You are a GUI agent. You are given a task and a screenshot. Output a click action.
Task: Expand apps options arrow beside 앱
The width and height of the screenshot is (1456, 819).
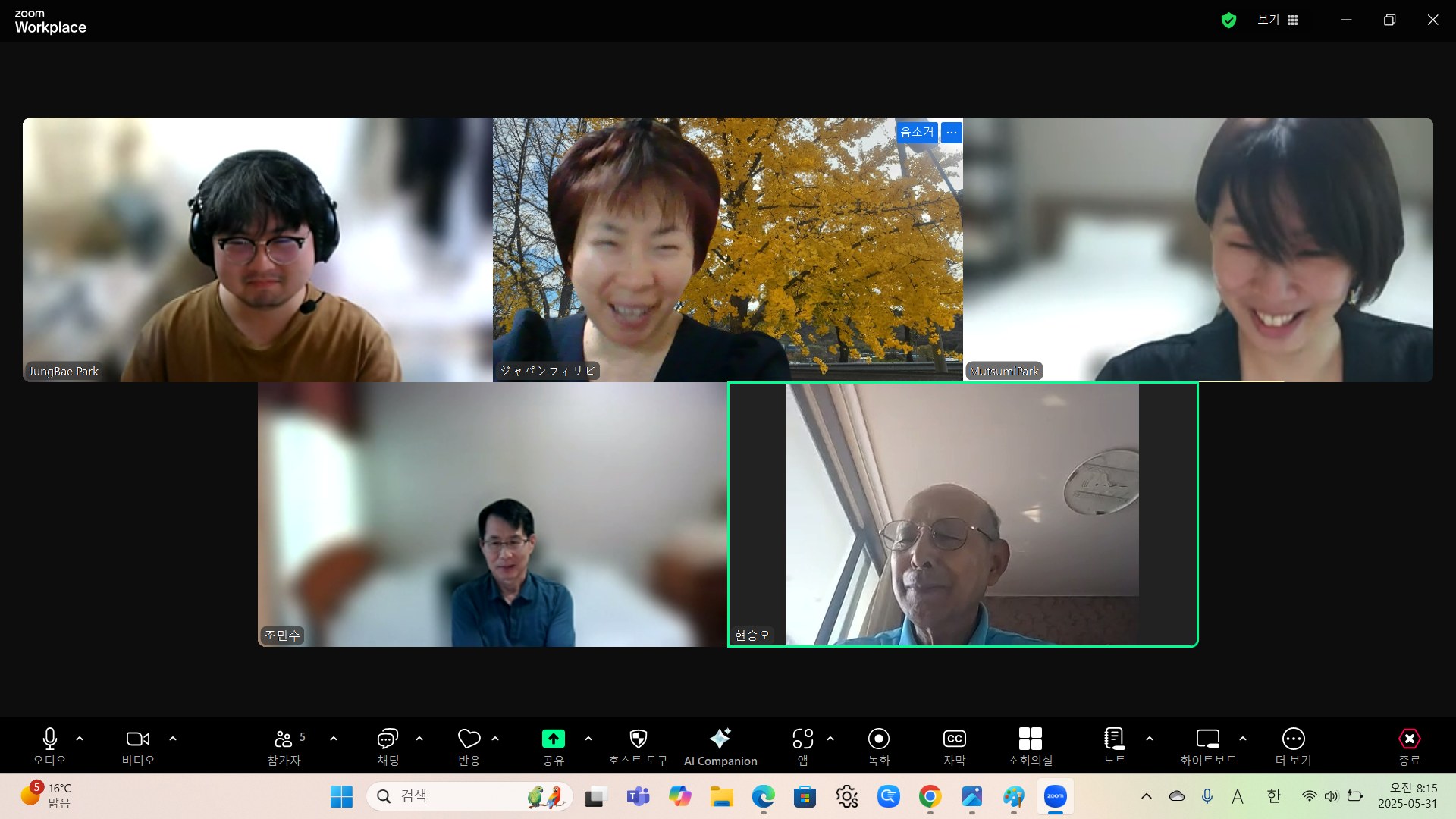tap(830, 739)
